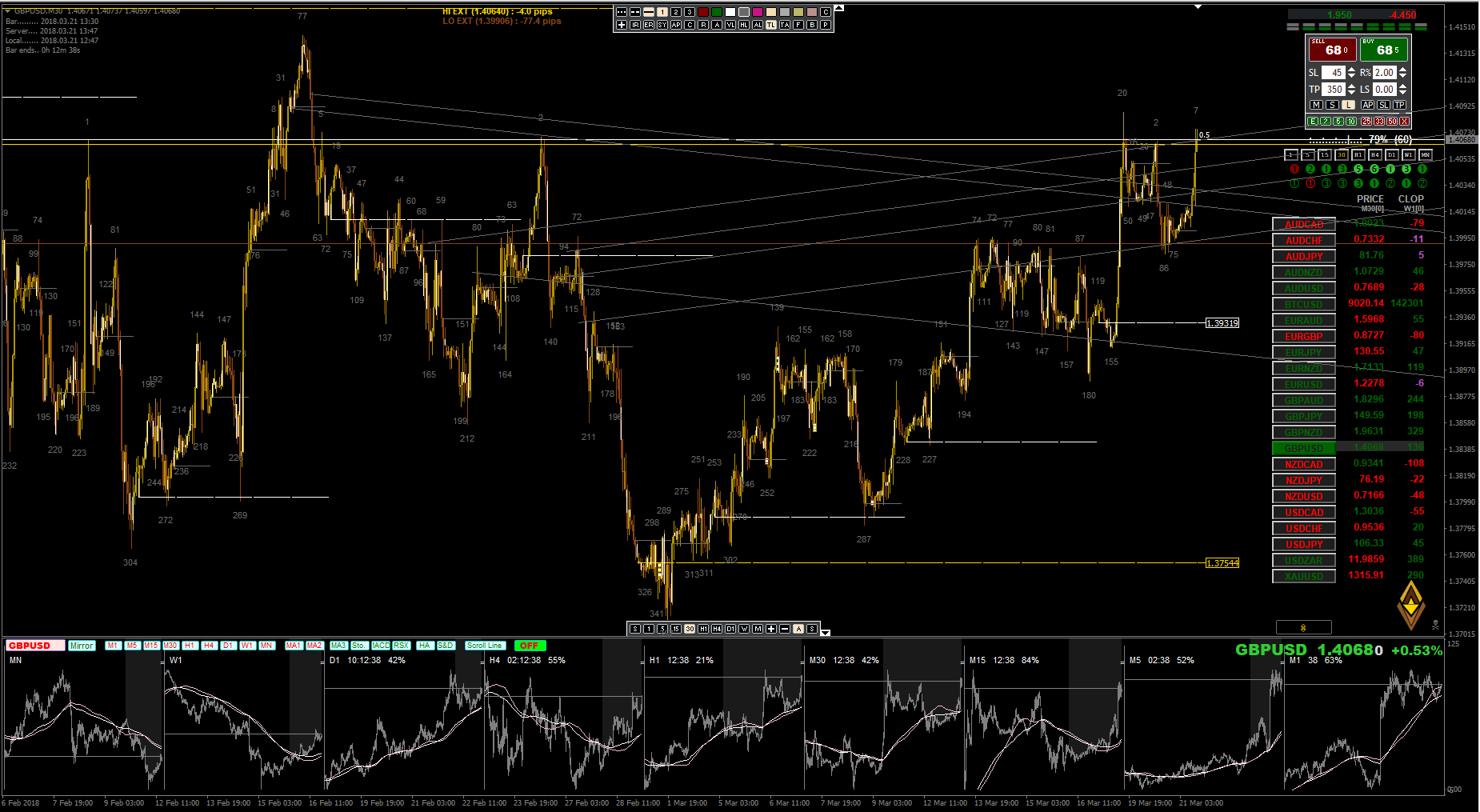Select the TL trendline tool
Screen dimensions: 1480x812
[x=771, y=25]
